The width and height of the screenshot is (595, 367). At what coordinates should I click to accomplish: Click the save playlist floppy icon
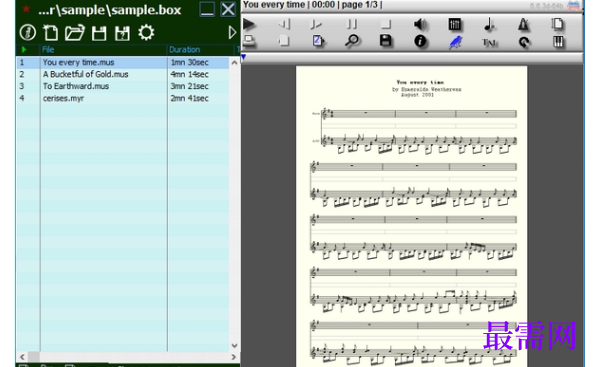99,33
